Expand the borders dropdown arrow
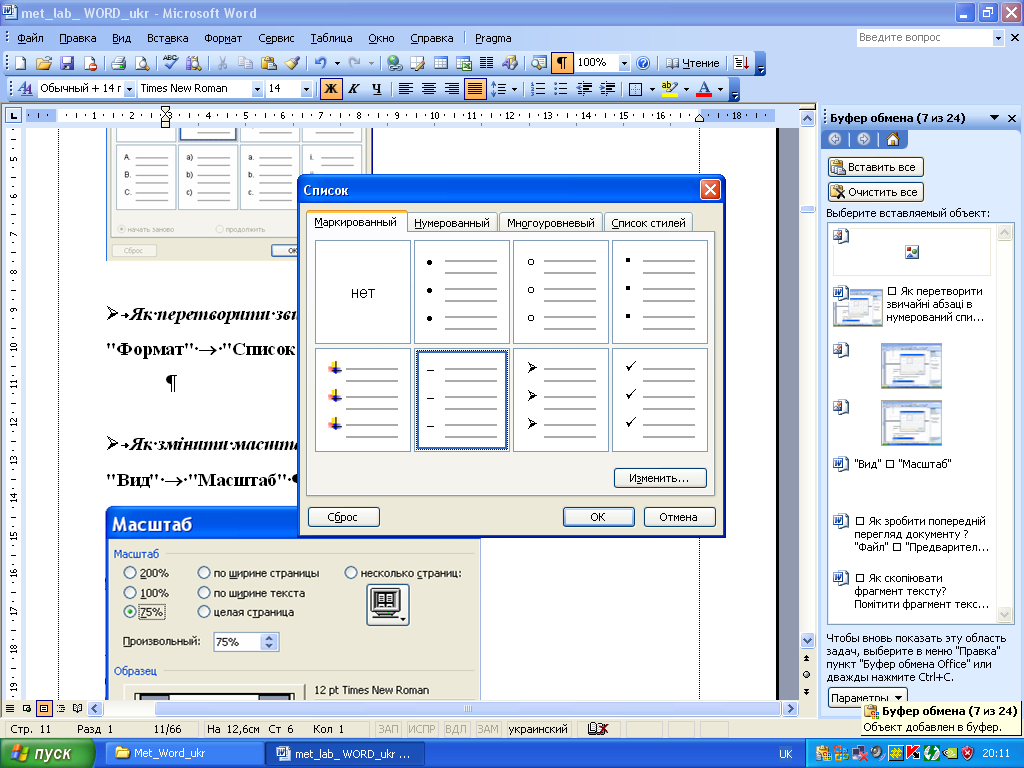1024x768 pixels. (652, 89)
